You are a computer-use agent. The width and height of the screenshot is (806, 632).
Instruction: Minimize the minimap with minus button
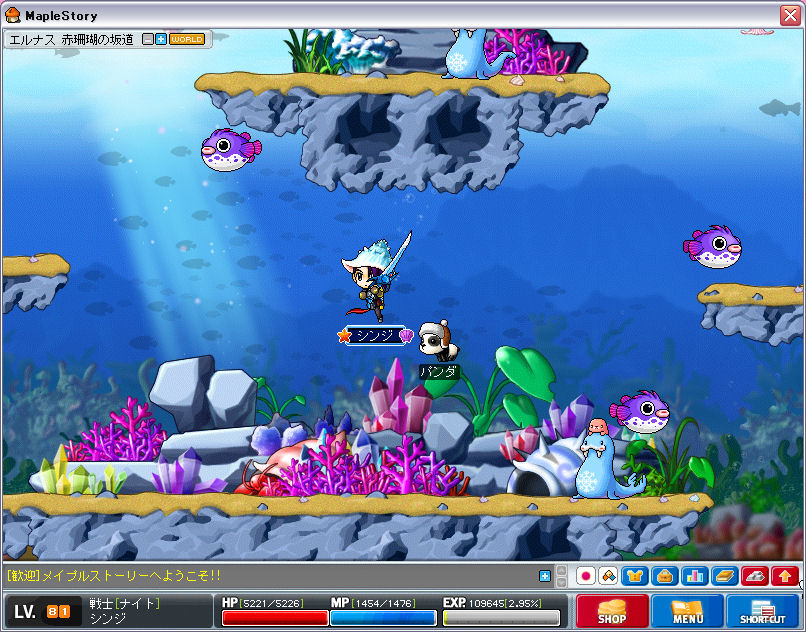coord(148,39)
